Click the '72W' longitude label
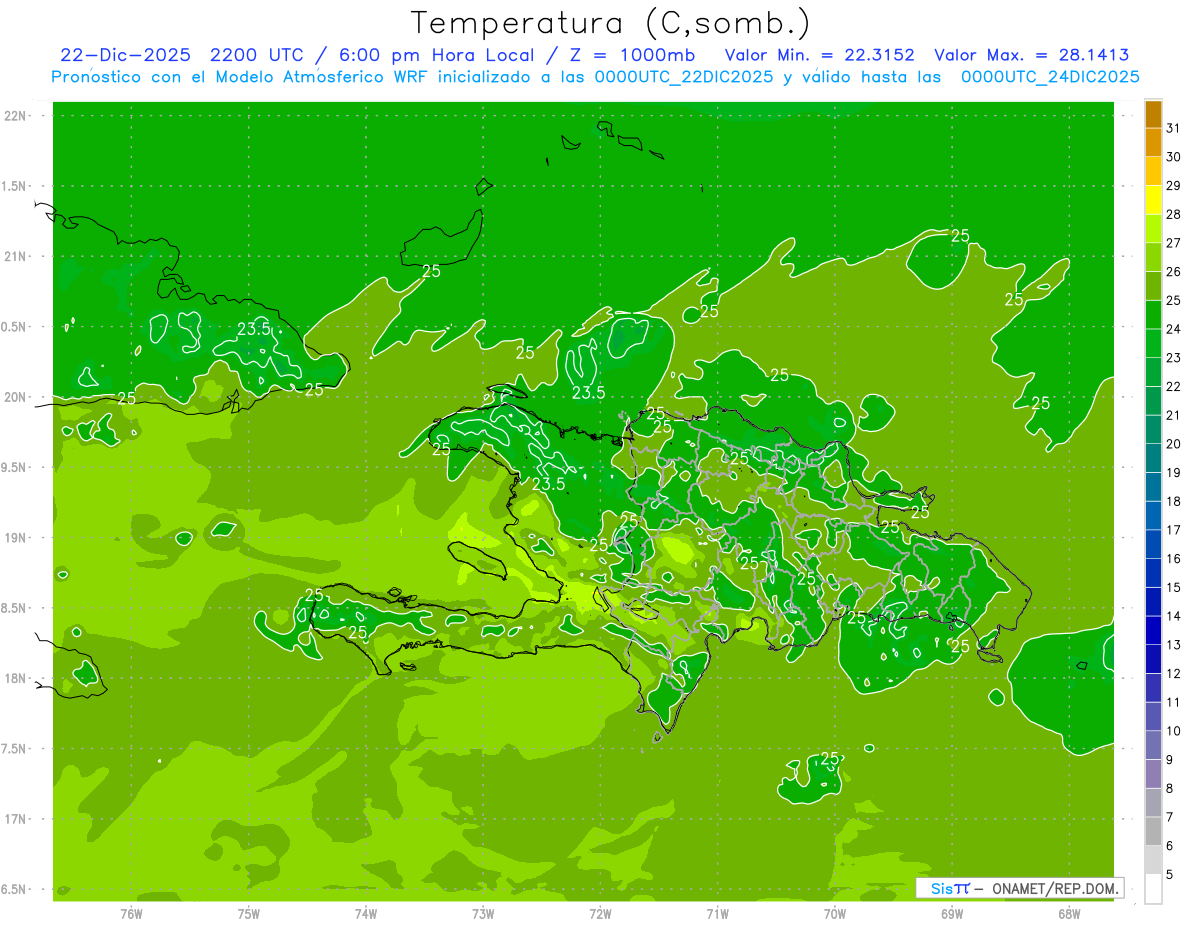This screenshot has height=927, width=1200. pos(600,913)
